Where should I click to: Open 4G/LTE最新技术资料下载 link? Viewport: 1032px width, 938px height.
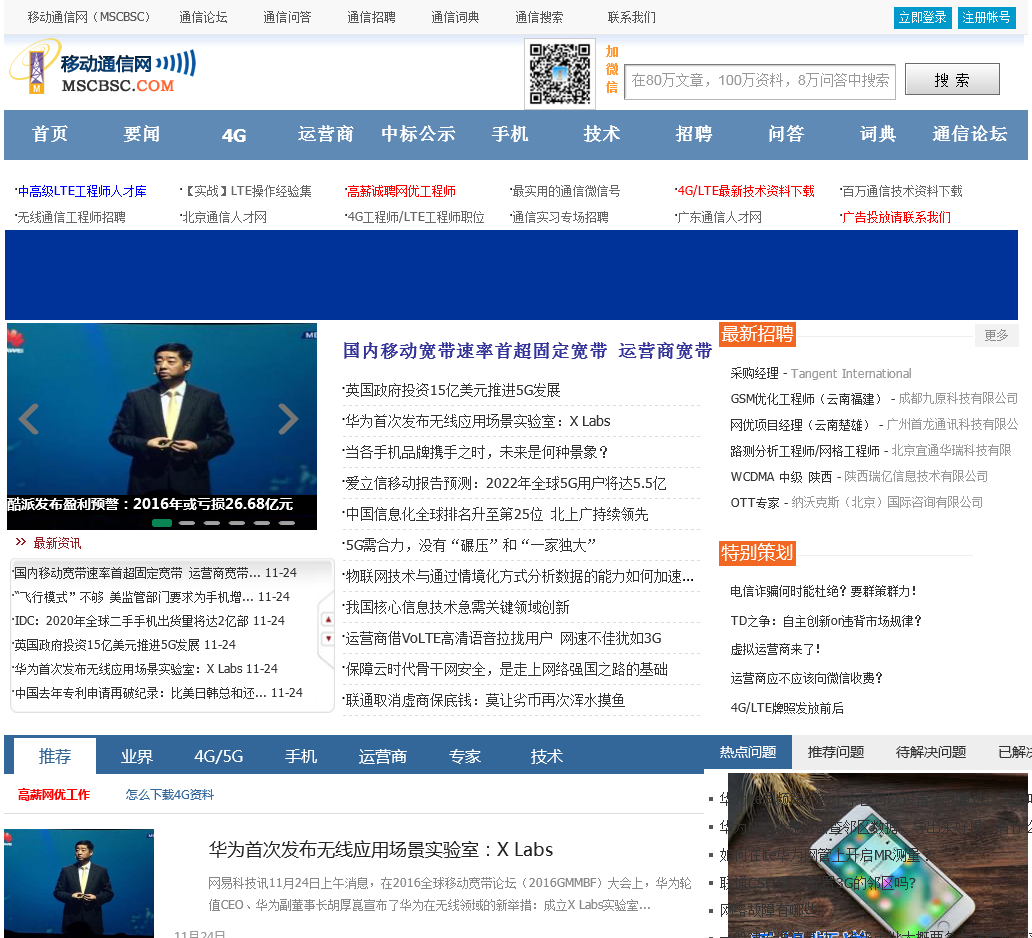(x=746, y=192)
